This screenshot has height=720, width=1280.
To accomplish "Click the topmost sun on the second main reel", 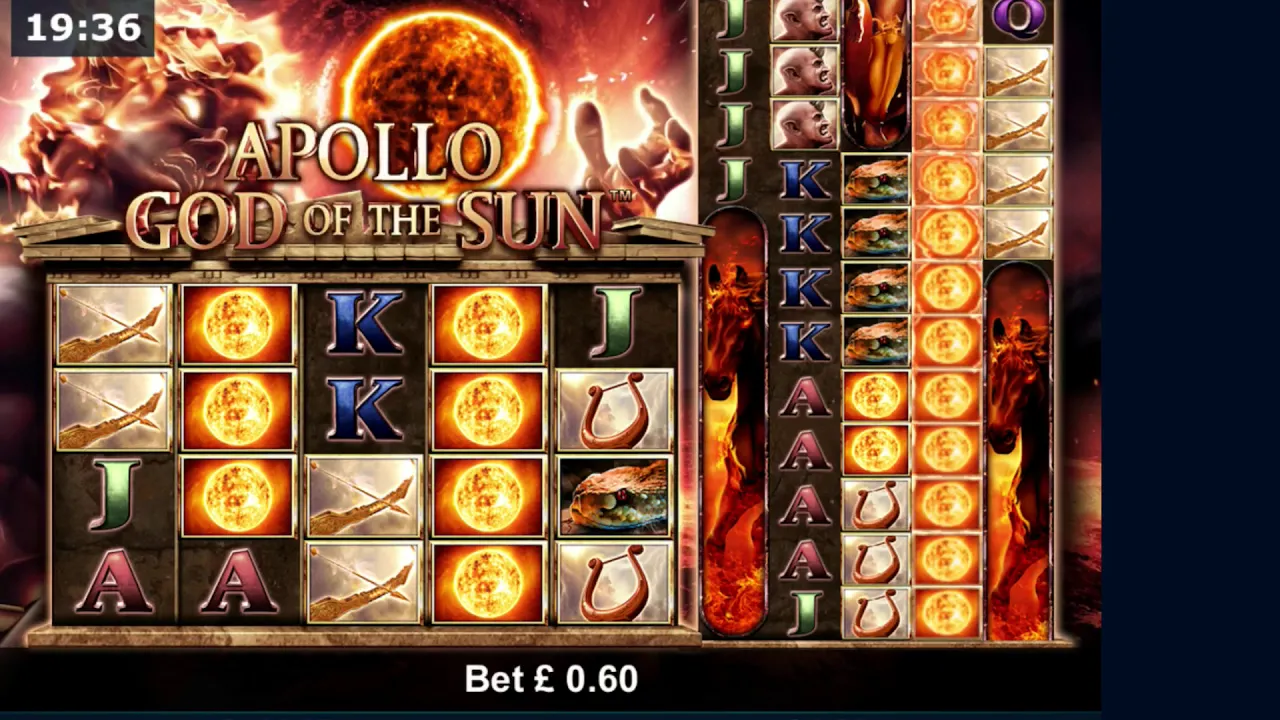I will (238, 324).
